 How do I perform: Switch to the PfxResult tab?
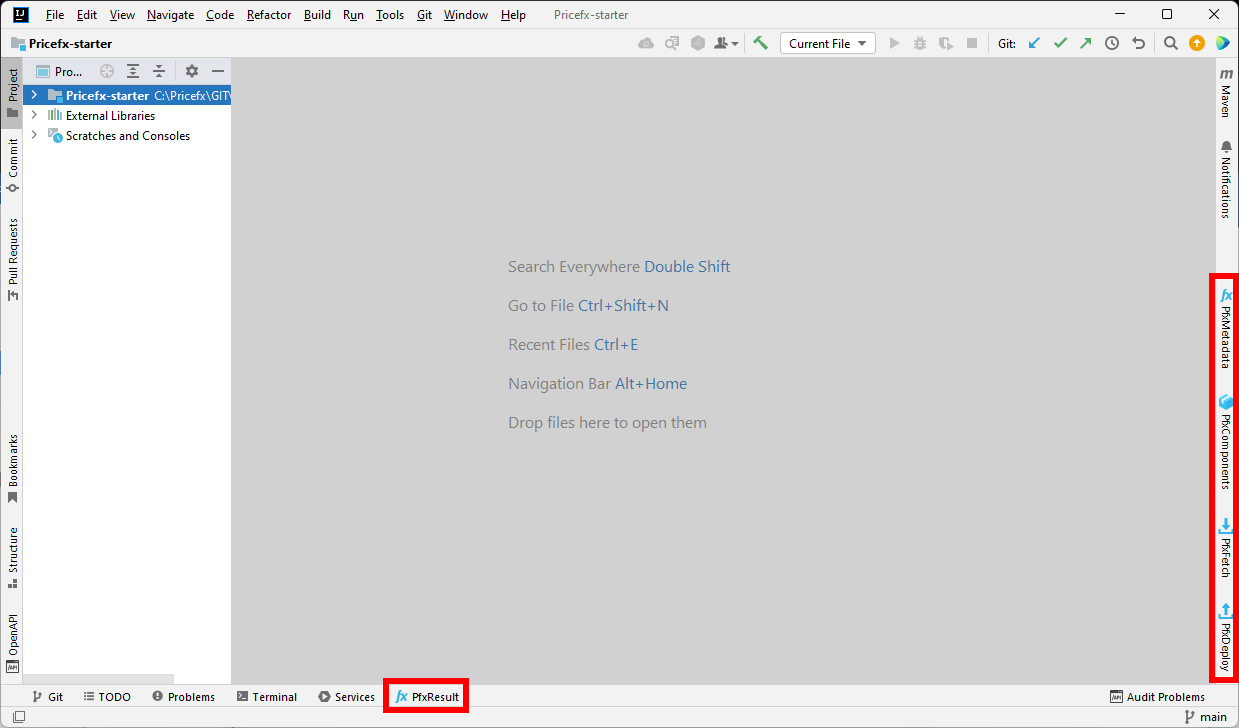coord(427,697)
